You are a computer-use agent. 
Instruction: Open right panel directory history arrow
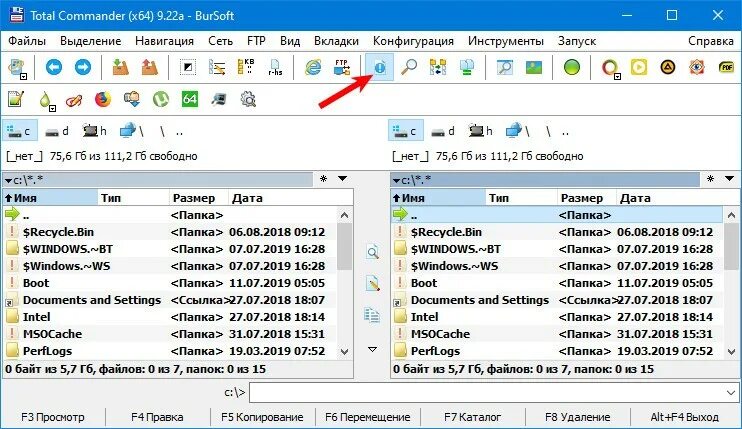pyautogui.click(x=729, y=178)
